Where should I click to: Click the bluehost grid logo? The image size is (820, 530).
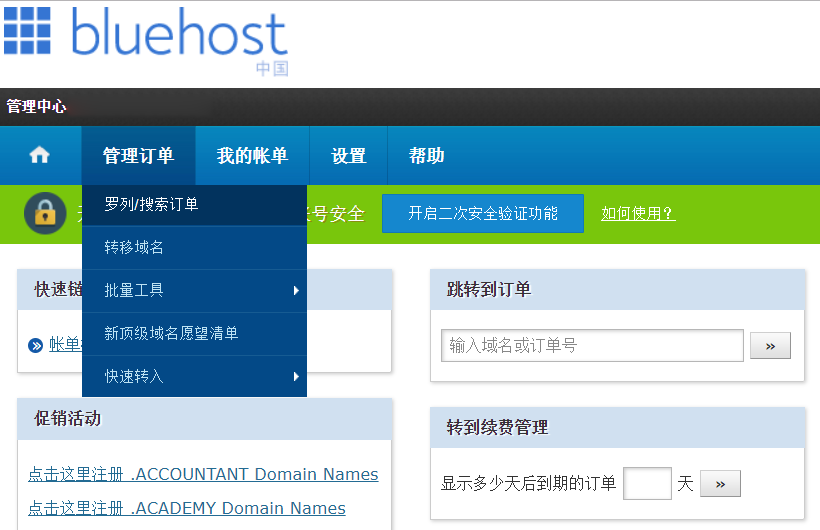tap(27, 31)
